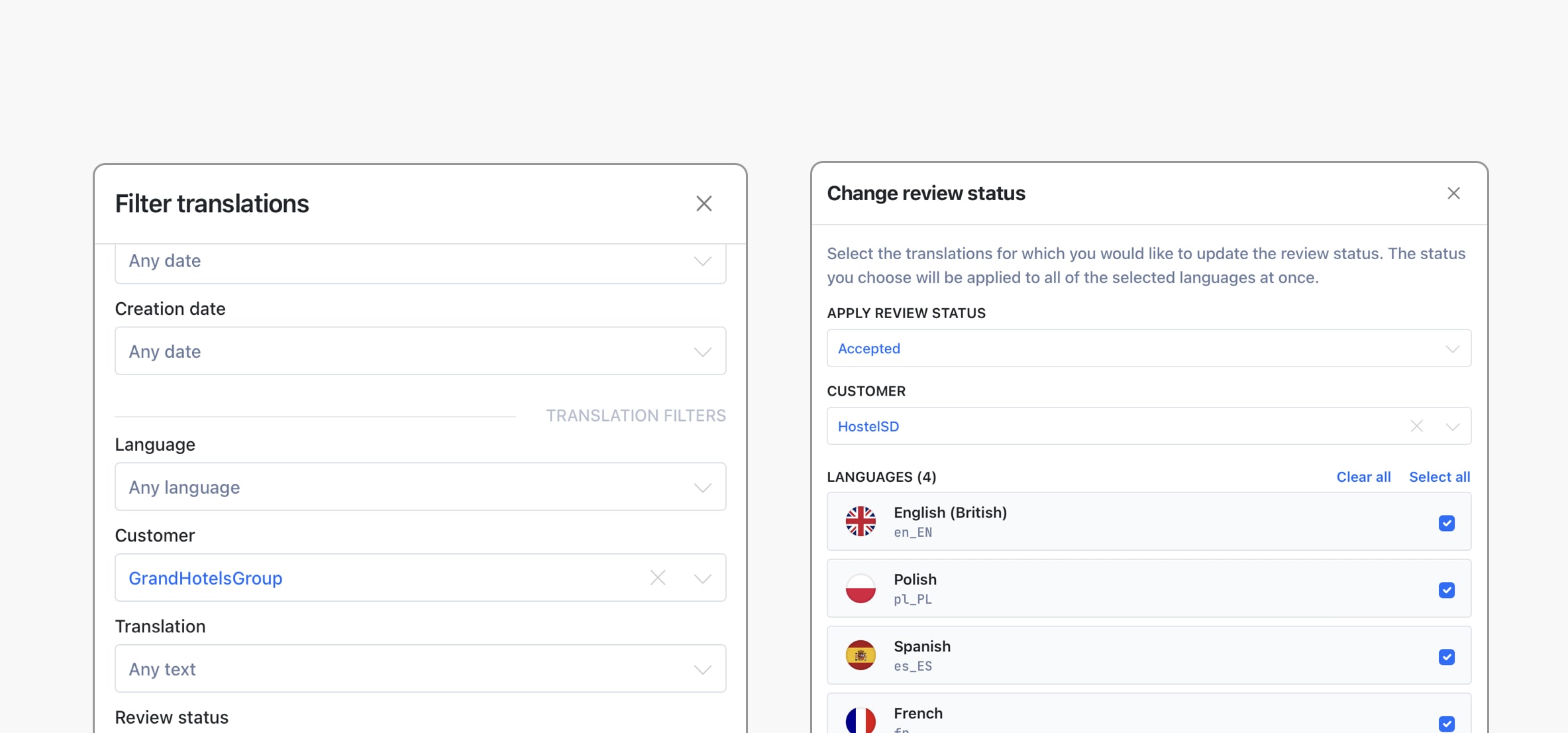
Task: Click the Any text translation field
Action: pyautogui.click(x=420, y=669)
